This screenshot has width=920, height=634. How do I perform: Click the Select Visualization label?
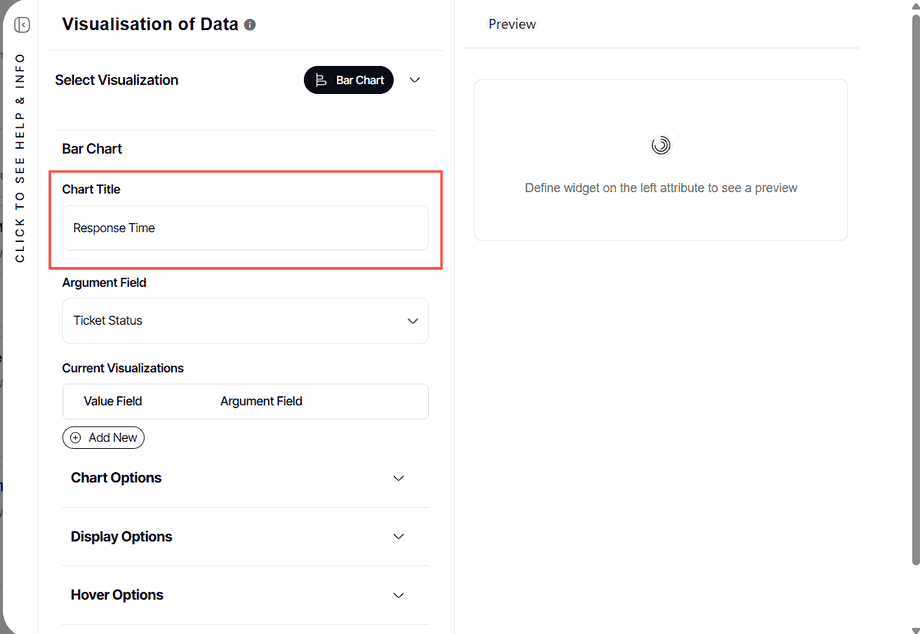(x=117, y=80)
